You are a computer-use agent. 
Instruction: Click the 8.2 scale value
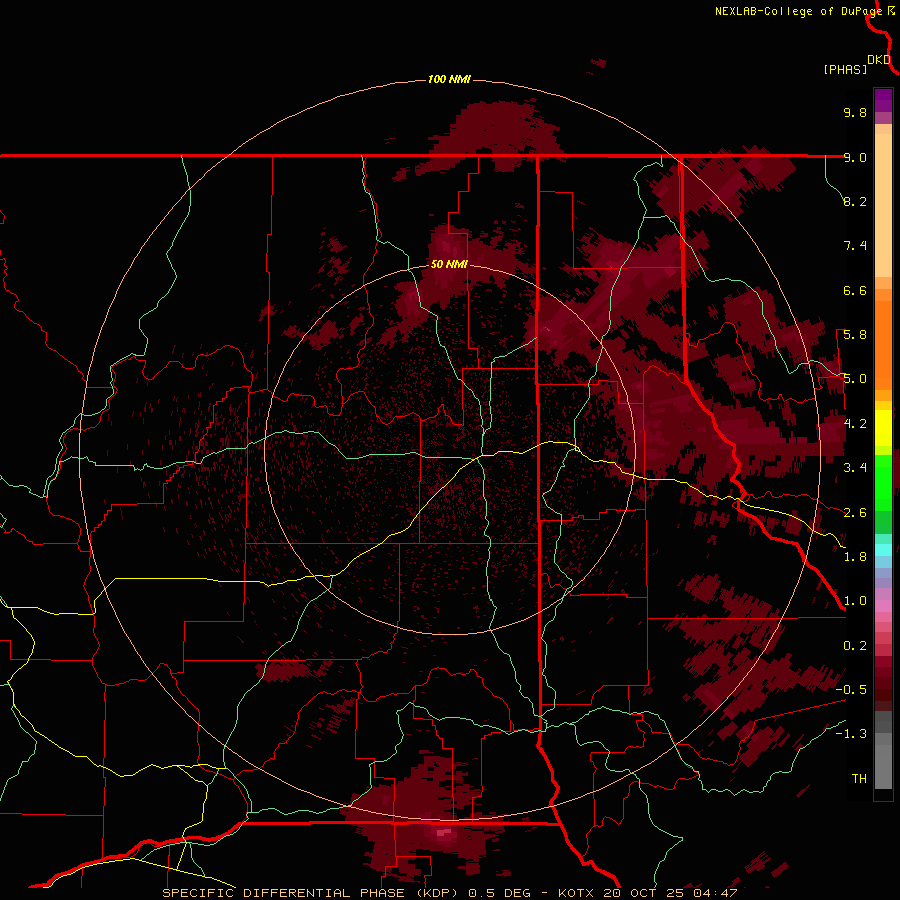[x=855, y=201]
